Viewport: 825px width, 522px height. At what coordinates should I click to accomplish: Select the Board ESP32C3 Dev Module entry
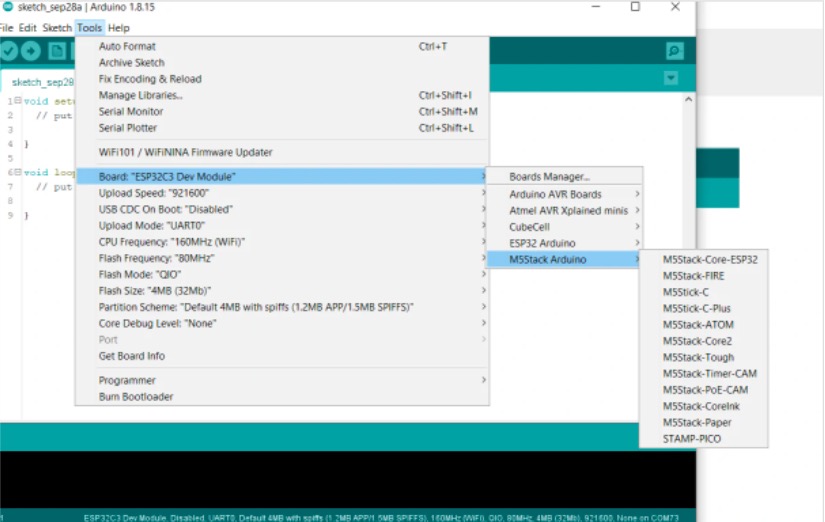pyautogui.click(x=283, y=176)
